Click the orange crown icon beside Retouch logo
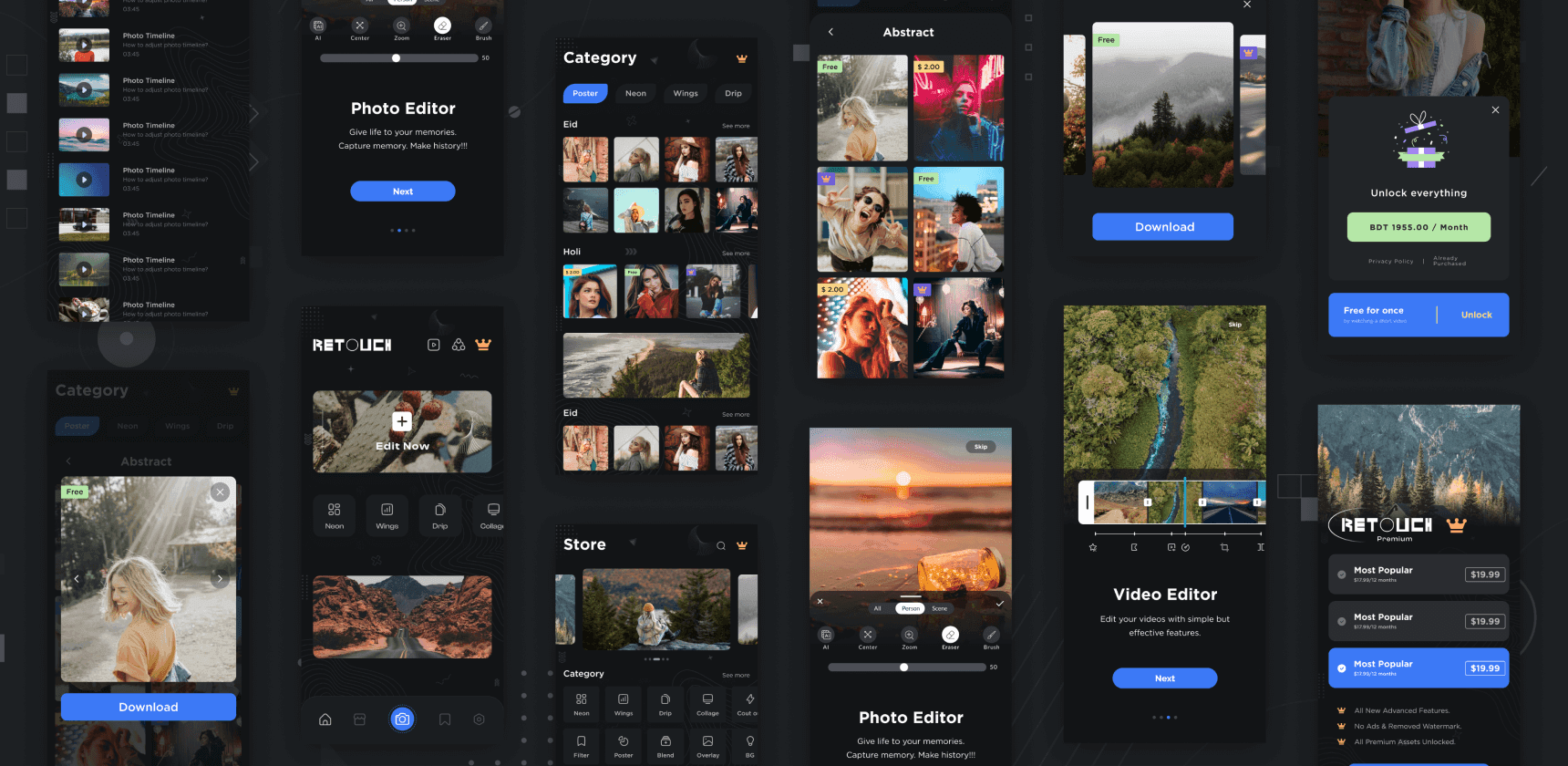The image size is (1568, 766). tap(483, 345)
